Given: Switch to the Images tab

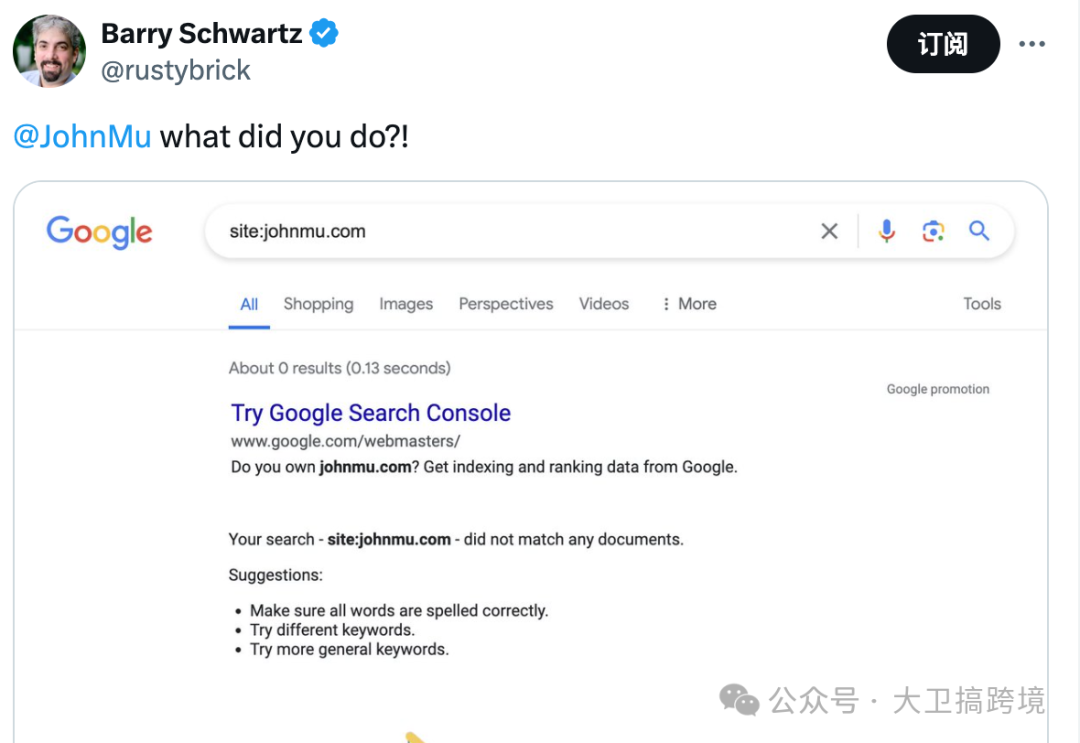Looking at the screenshot, I should (x=406, y=304).
